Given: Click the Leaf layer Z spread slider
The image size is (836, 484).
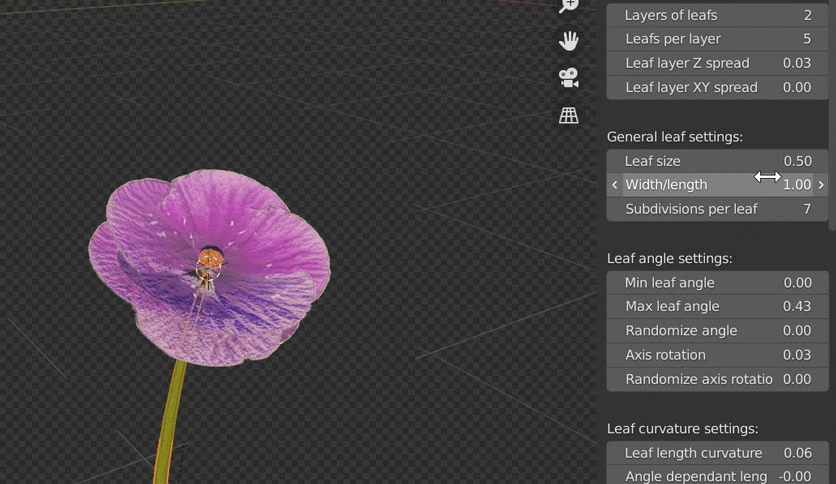Looking at the screenshot, I should [717, 63].
